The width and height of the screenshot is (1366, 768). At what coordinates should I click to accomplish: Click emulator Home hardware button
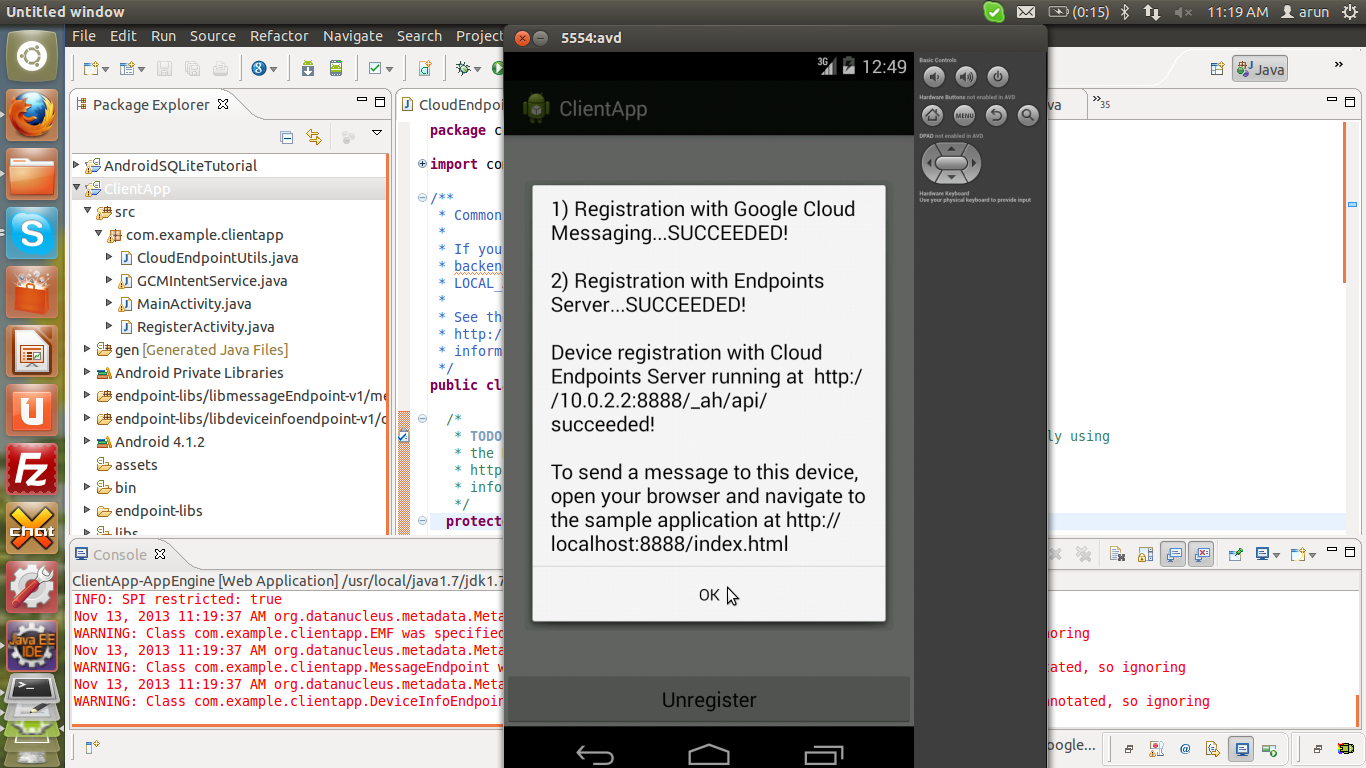[933, 116]
